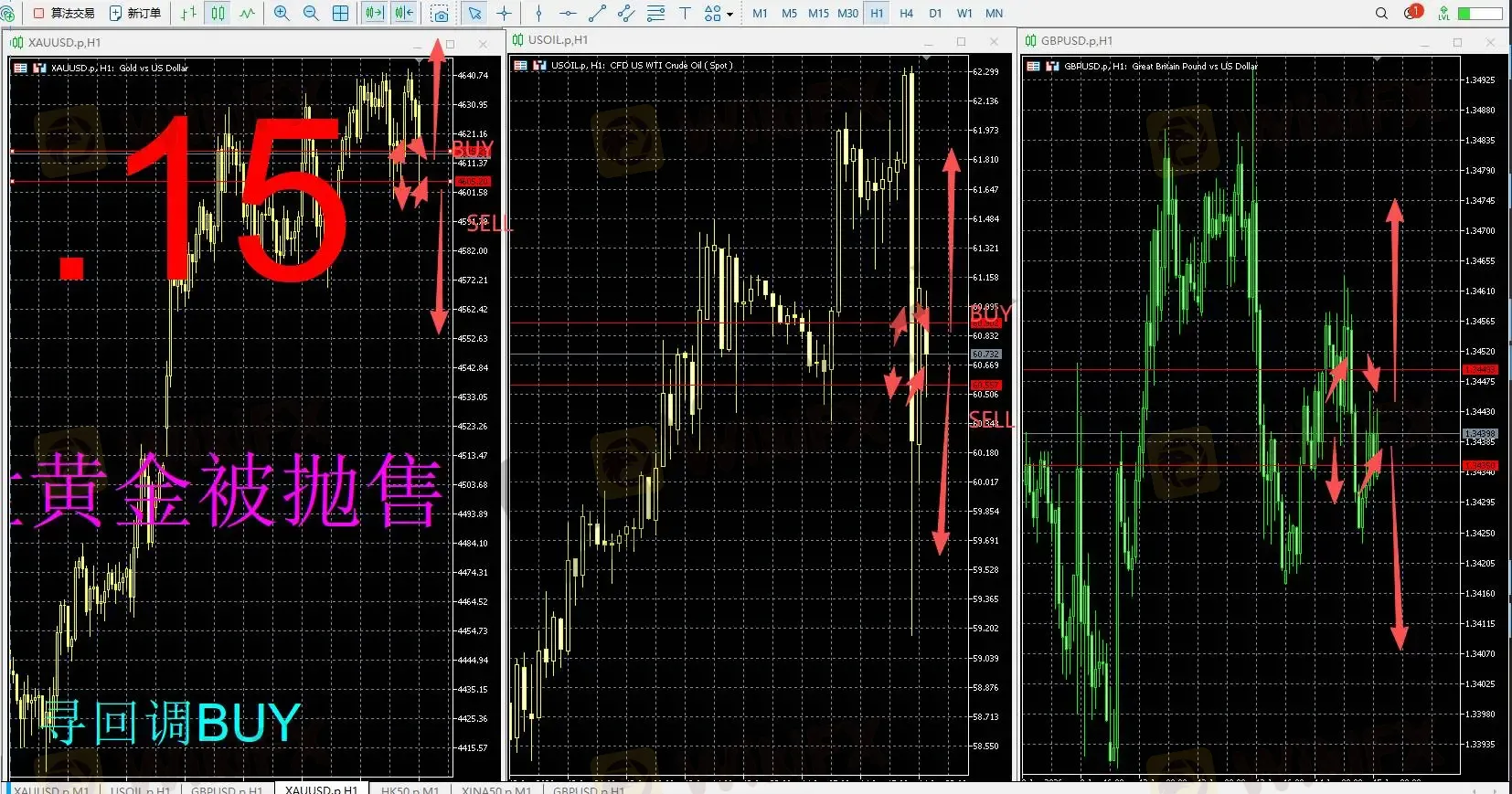Viewport: 1512px width, 794px height.
Task: Select the H1 timeframe button
Action: [x=877, y=14]
